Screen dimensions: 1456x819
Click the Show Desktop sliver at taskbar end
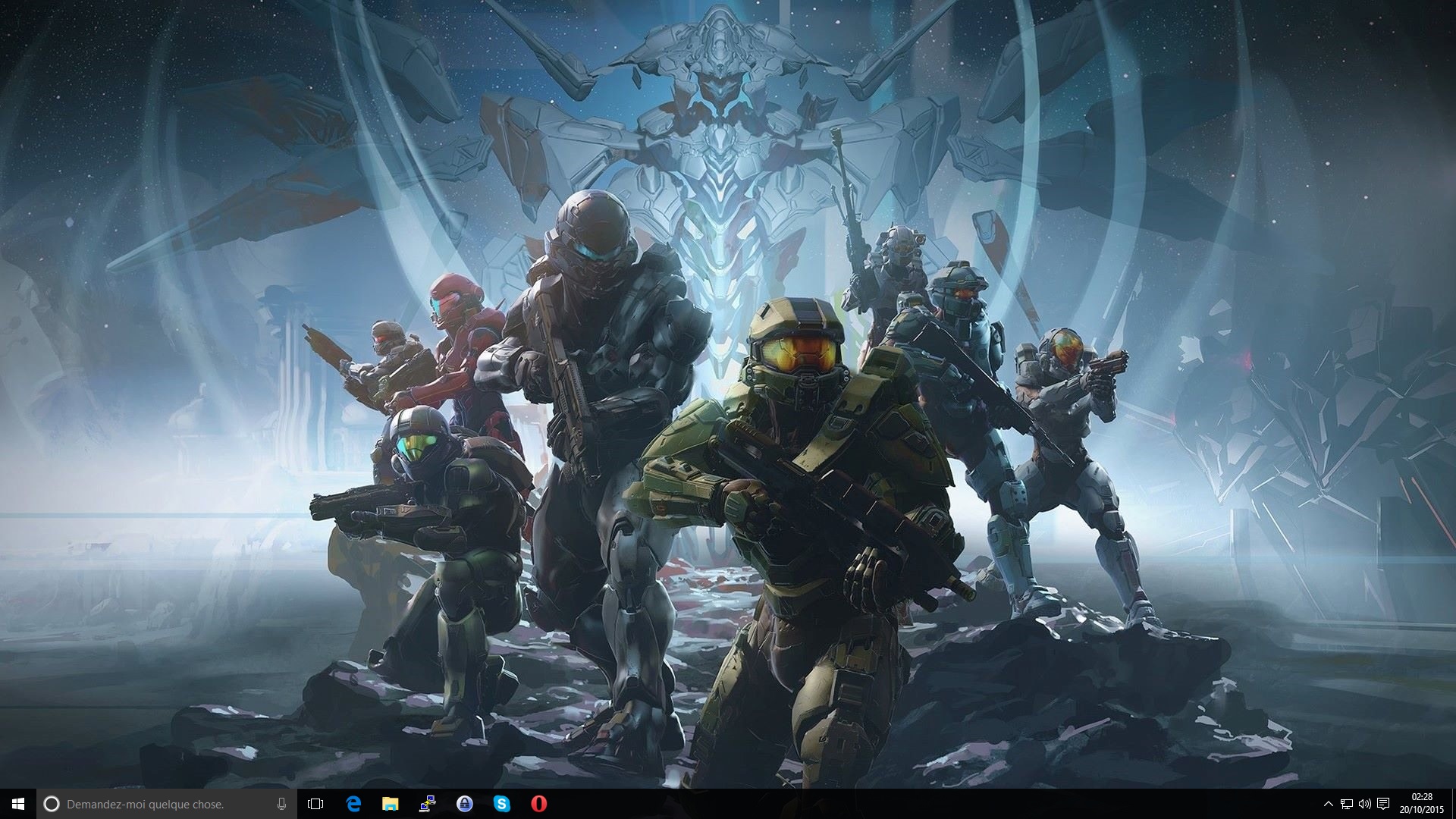[x=1453, y=804]
